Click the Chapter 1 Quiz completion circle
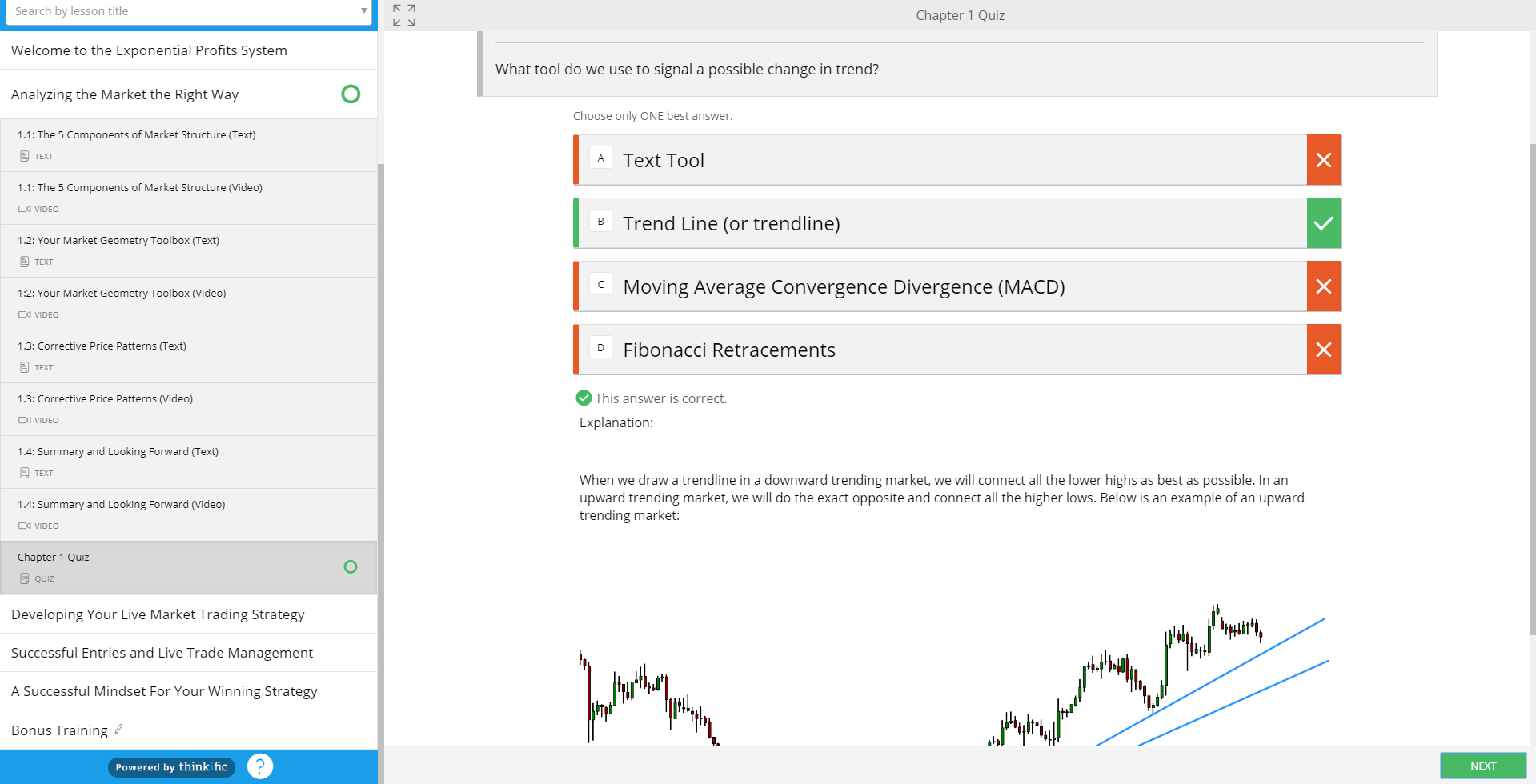Screen dimensions: 1536x784 pyautogui.click(x=351, y=567)
